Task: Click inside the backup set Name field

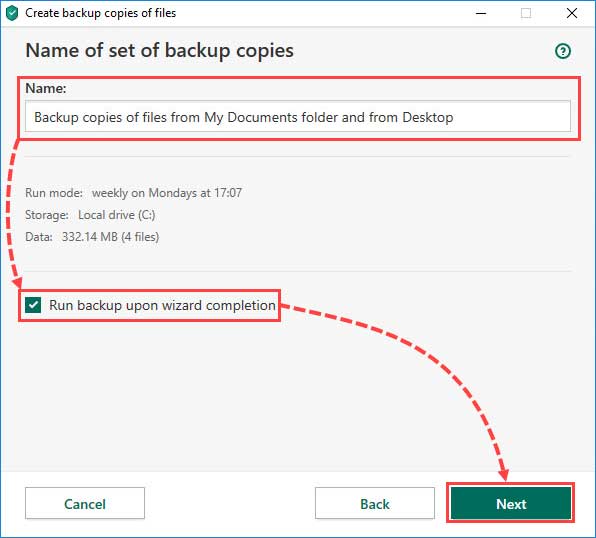Action: pos(298,116)
